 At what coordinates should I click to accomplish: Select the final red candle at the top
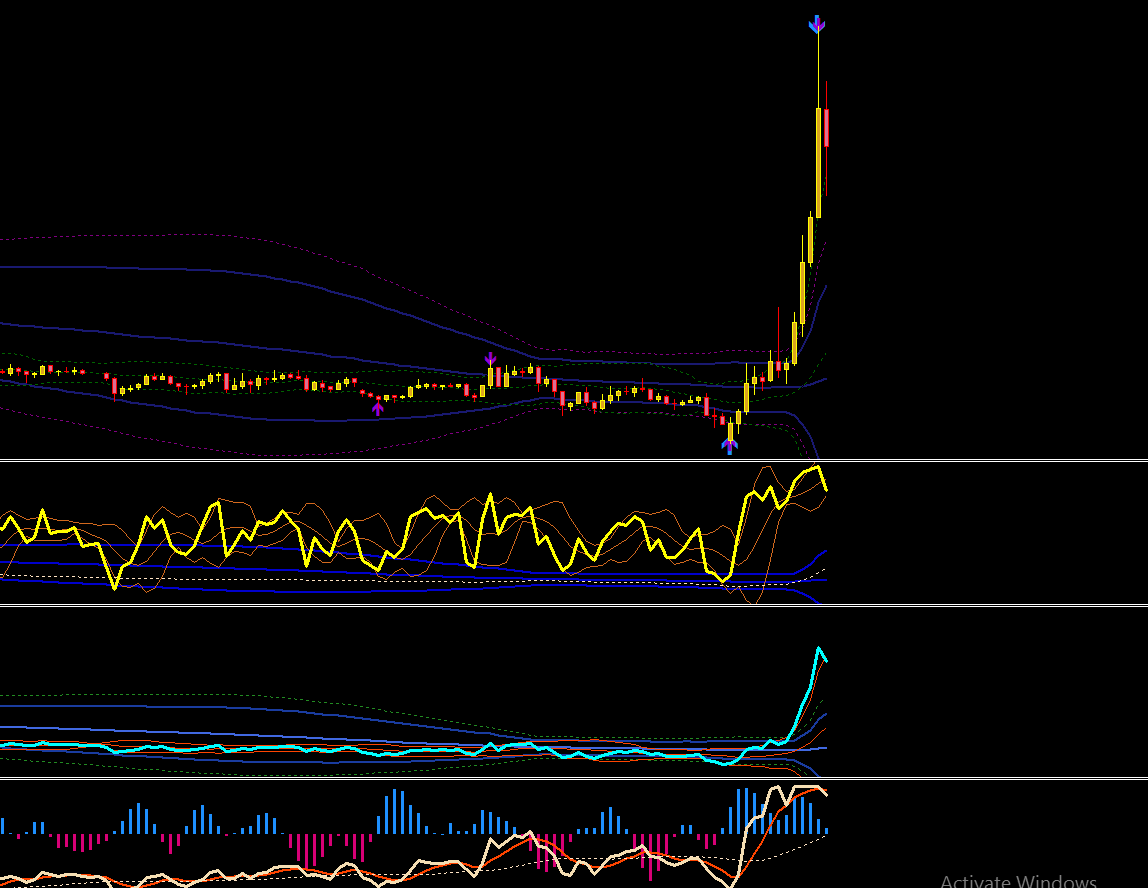[827, 128]
